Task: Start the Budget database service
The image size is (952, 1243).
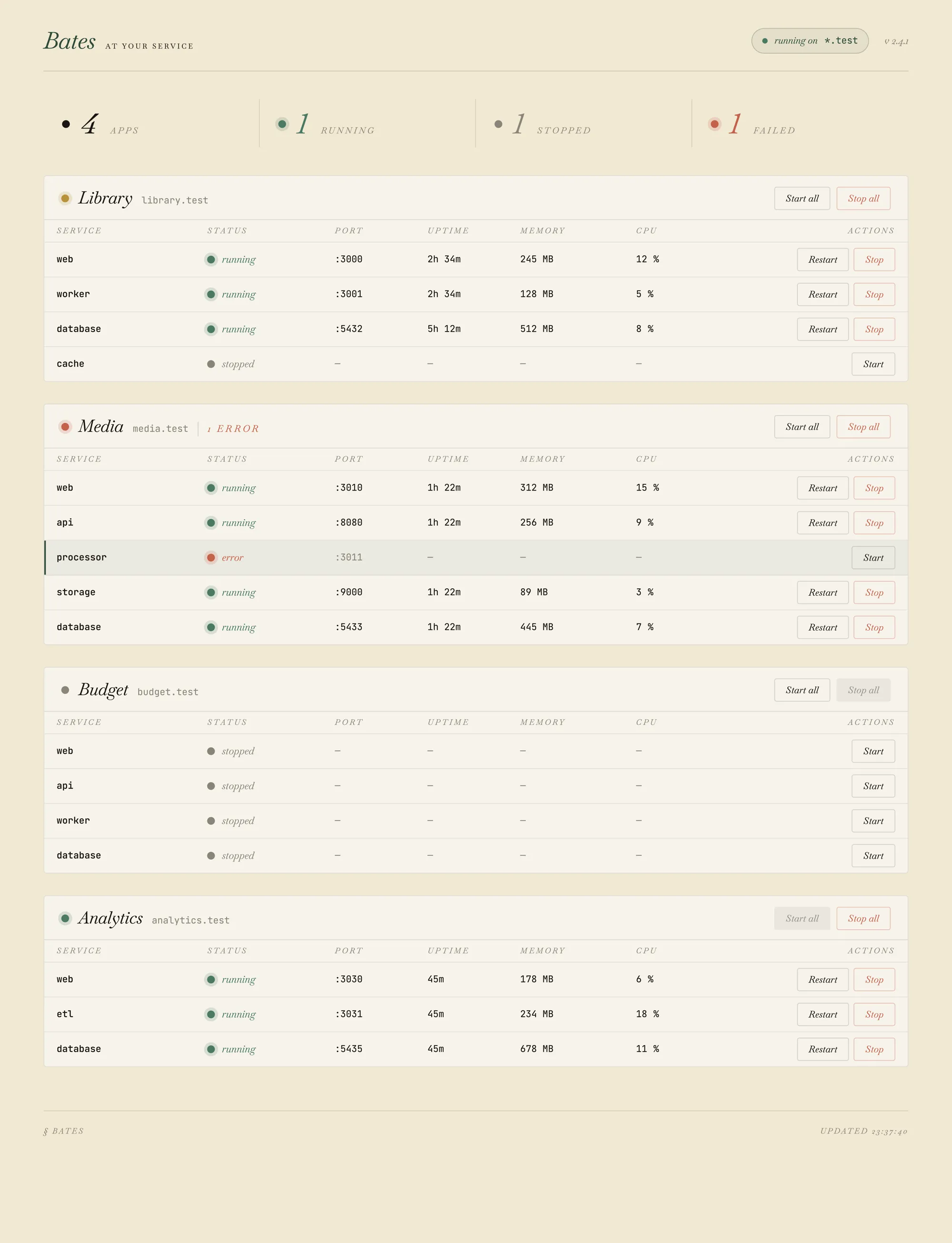Action: [x=873, y=856]
